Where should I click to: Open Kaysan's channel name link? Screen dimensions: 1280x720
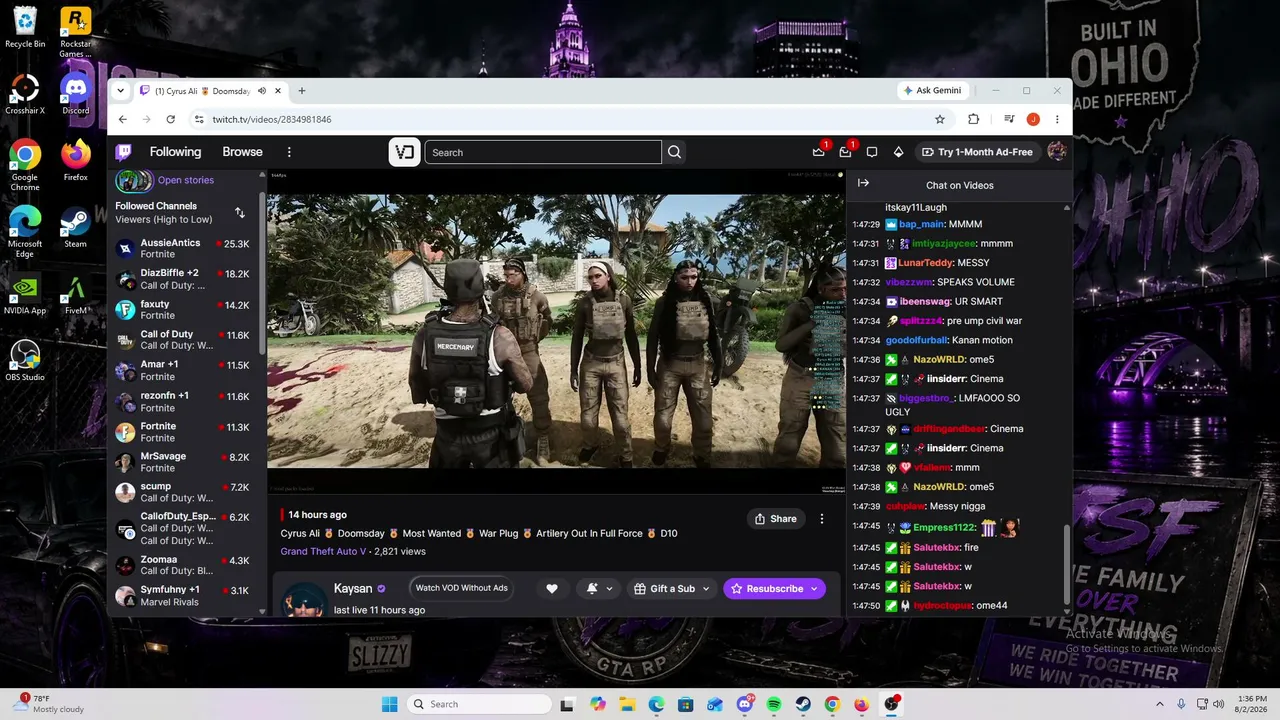pyautogui.click(x=353, y=589)
